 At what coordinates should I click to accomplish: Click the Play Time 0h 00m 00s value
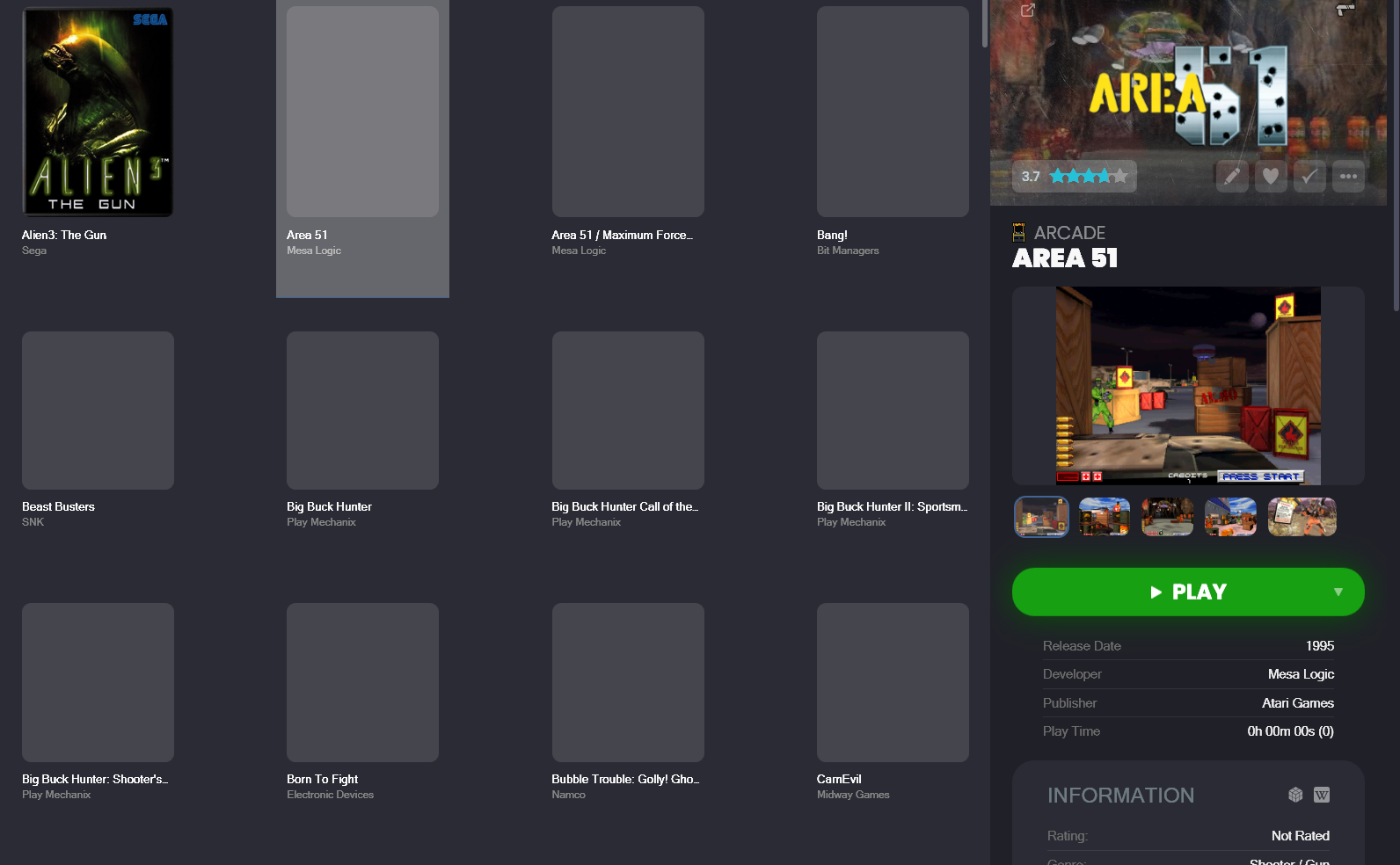point(1290,731)
